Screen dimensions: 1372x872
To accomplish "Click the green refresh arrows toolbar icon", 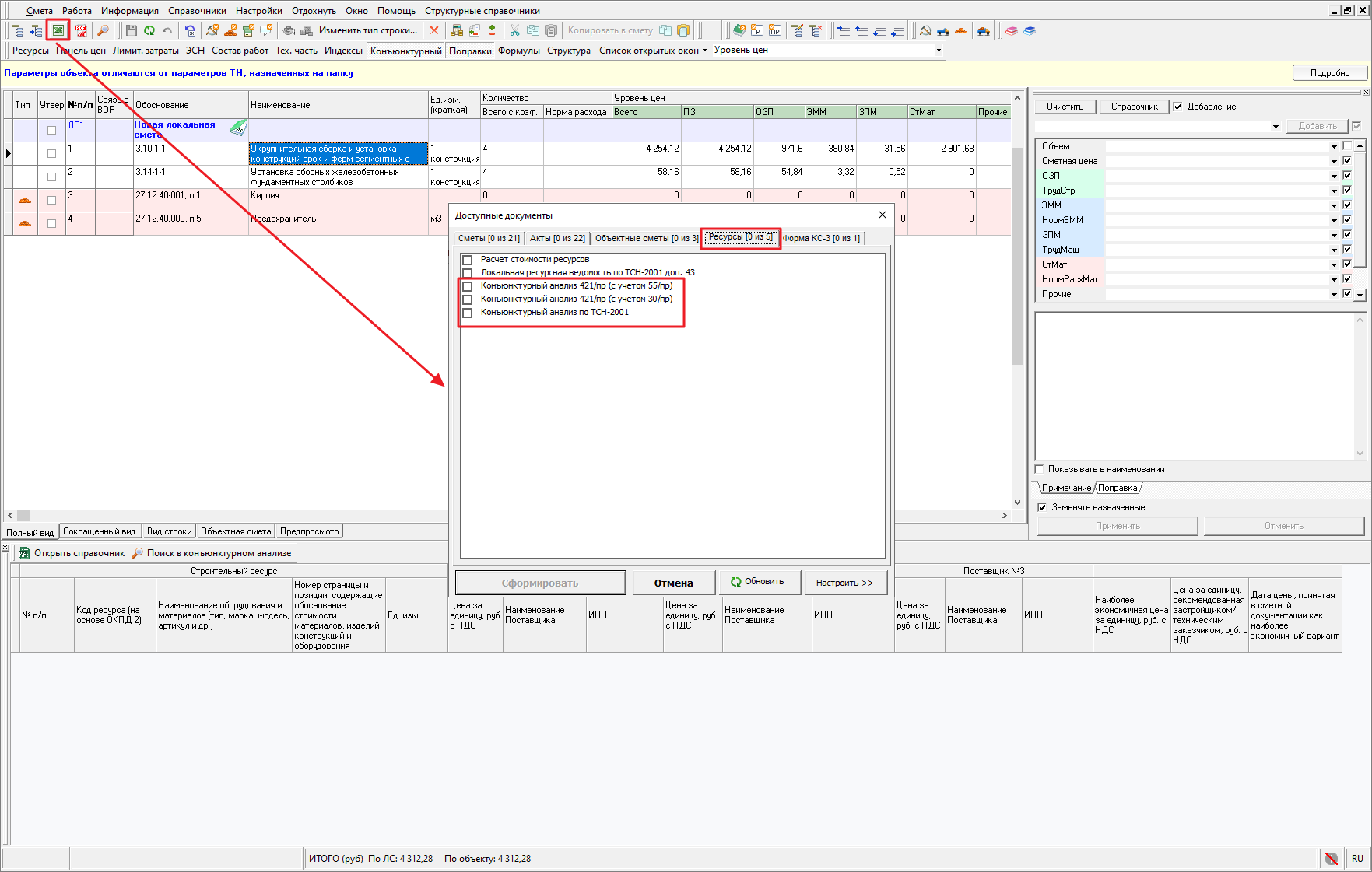I will (149, 30).
